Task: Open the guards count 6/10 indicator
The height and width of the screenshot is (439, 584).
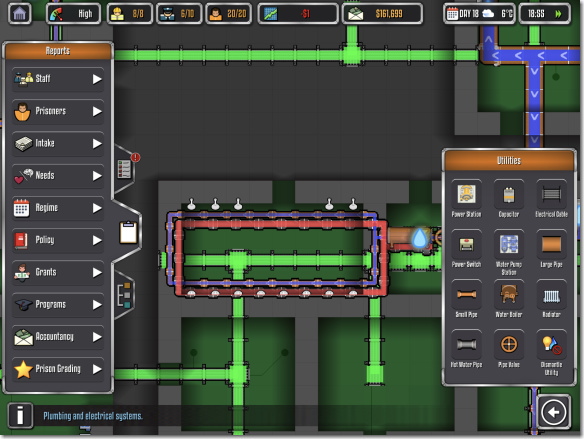Action: coord(179,14)
